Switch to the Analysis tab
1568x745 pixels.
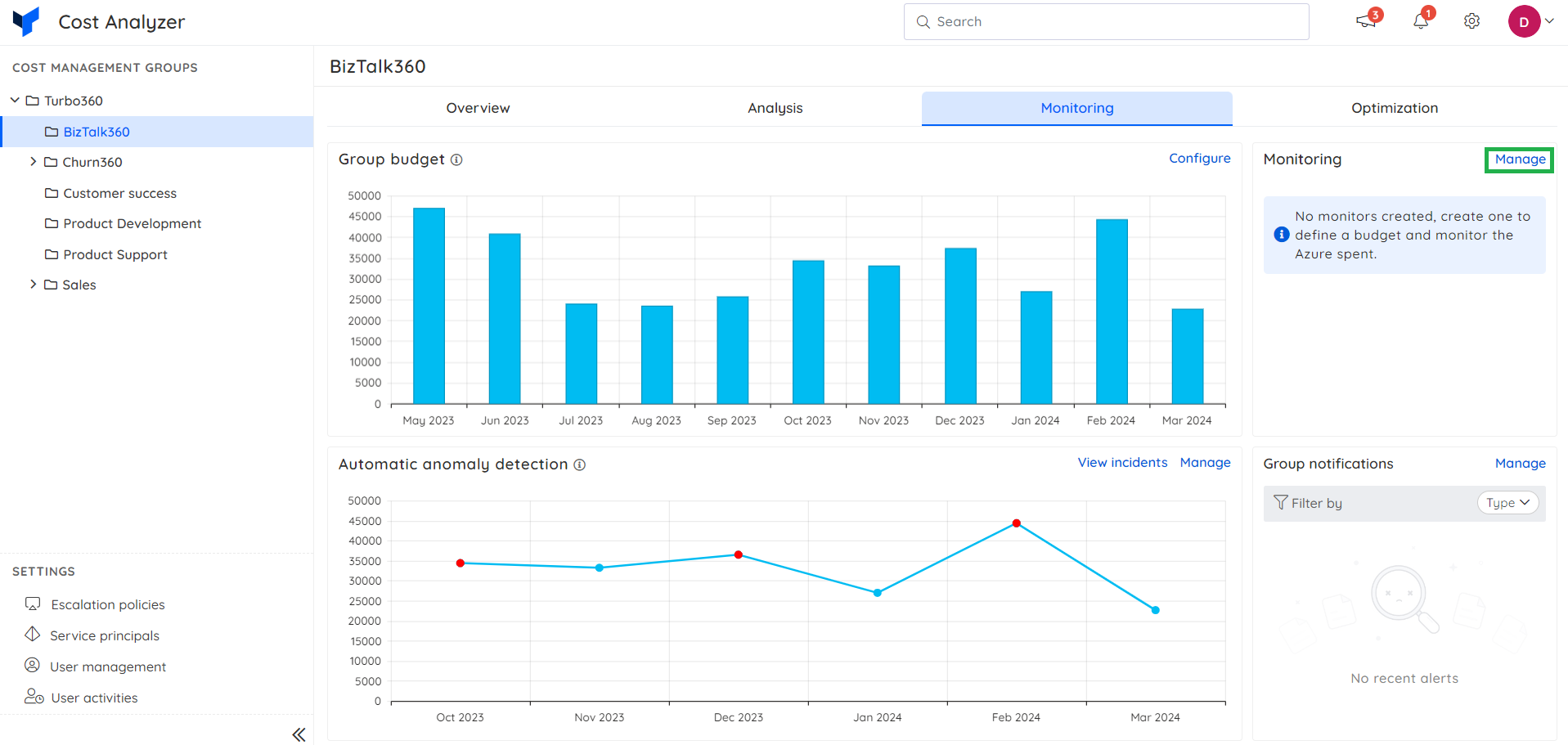click(775, 108)
